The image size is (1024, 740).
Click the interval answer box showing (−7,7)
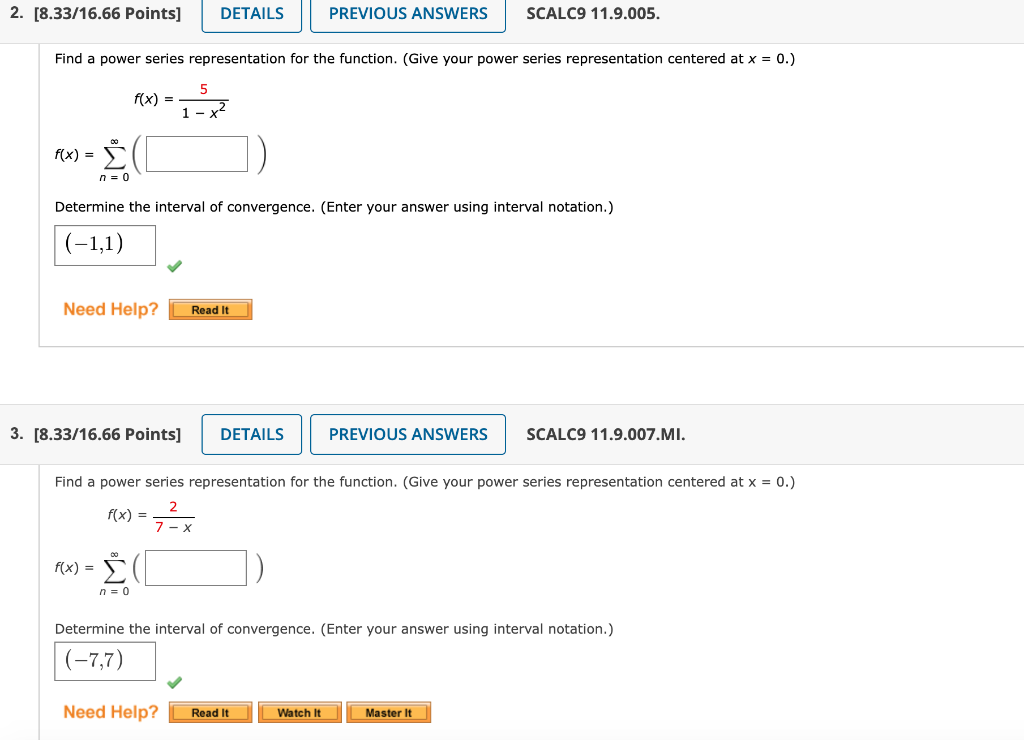(104, 660)
